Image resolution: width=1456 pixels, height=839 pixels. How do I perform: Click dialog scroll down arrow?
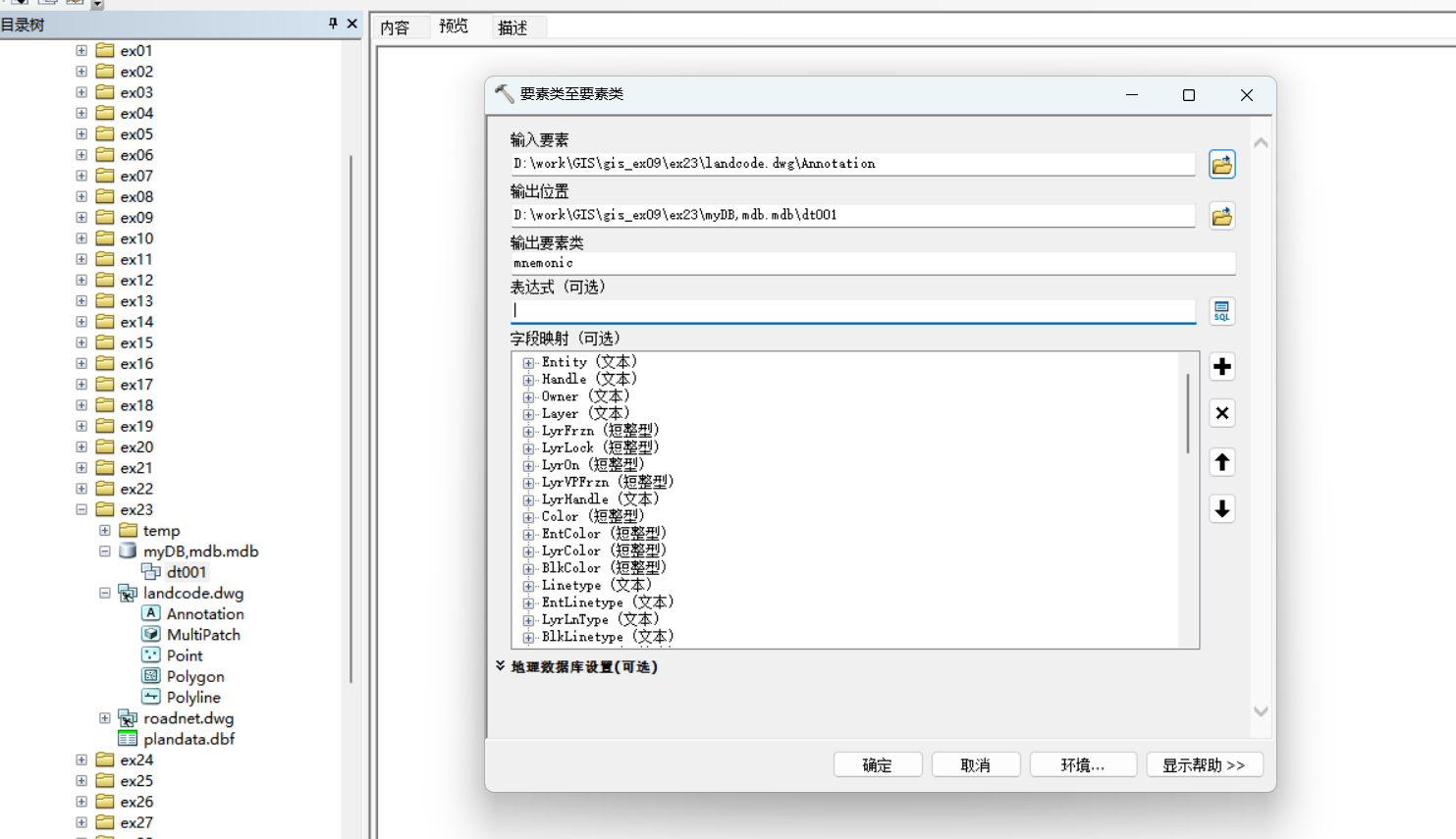point(1261,711)
